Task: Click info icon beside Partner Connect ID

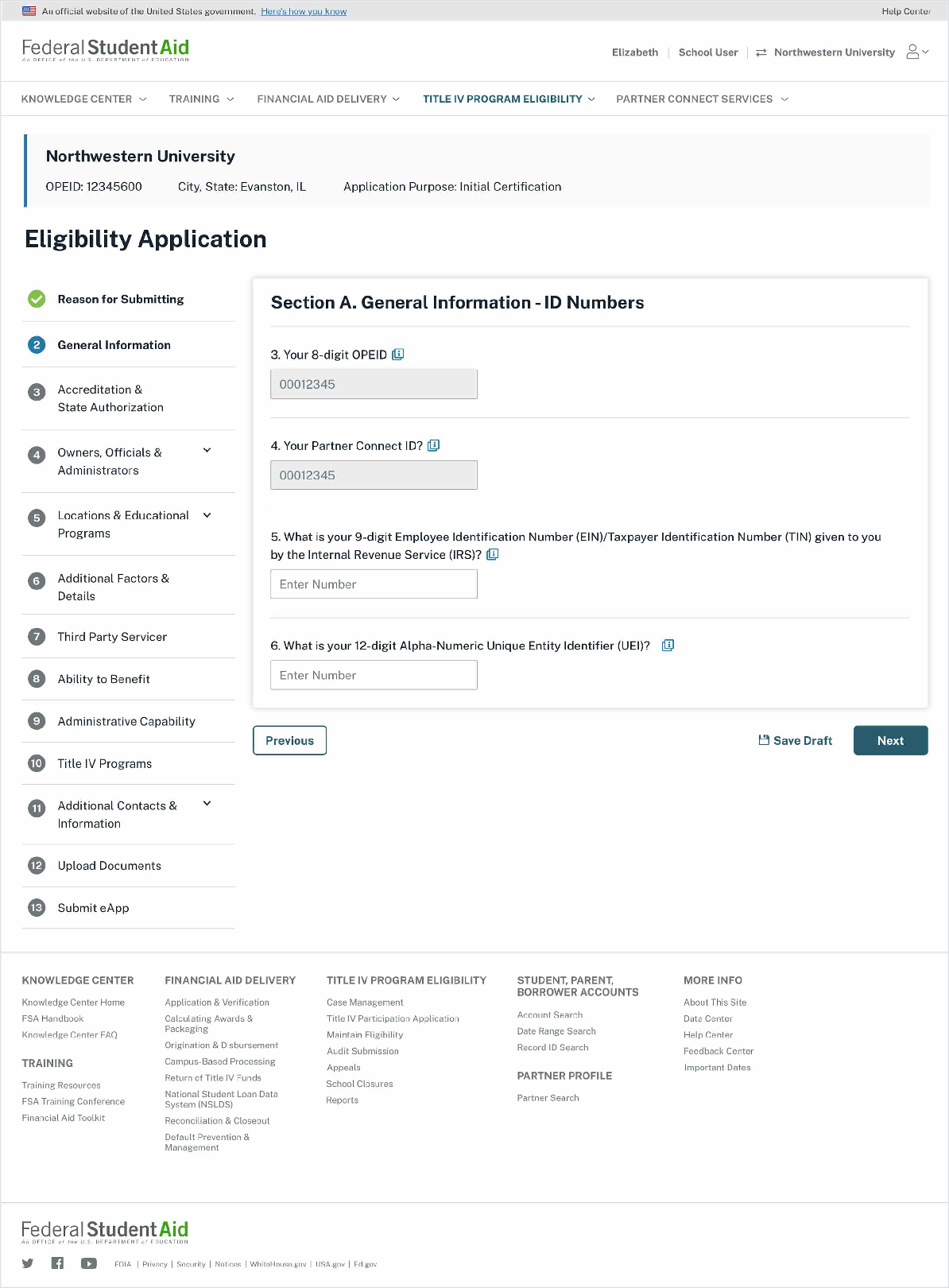Action: [x=434, y=446]
